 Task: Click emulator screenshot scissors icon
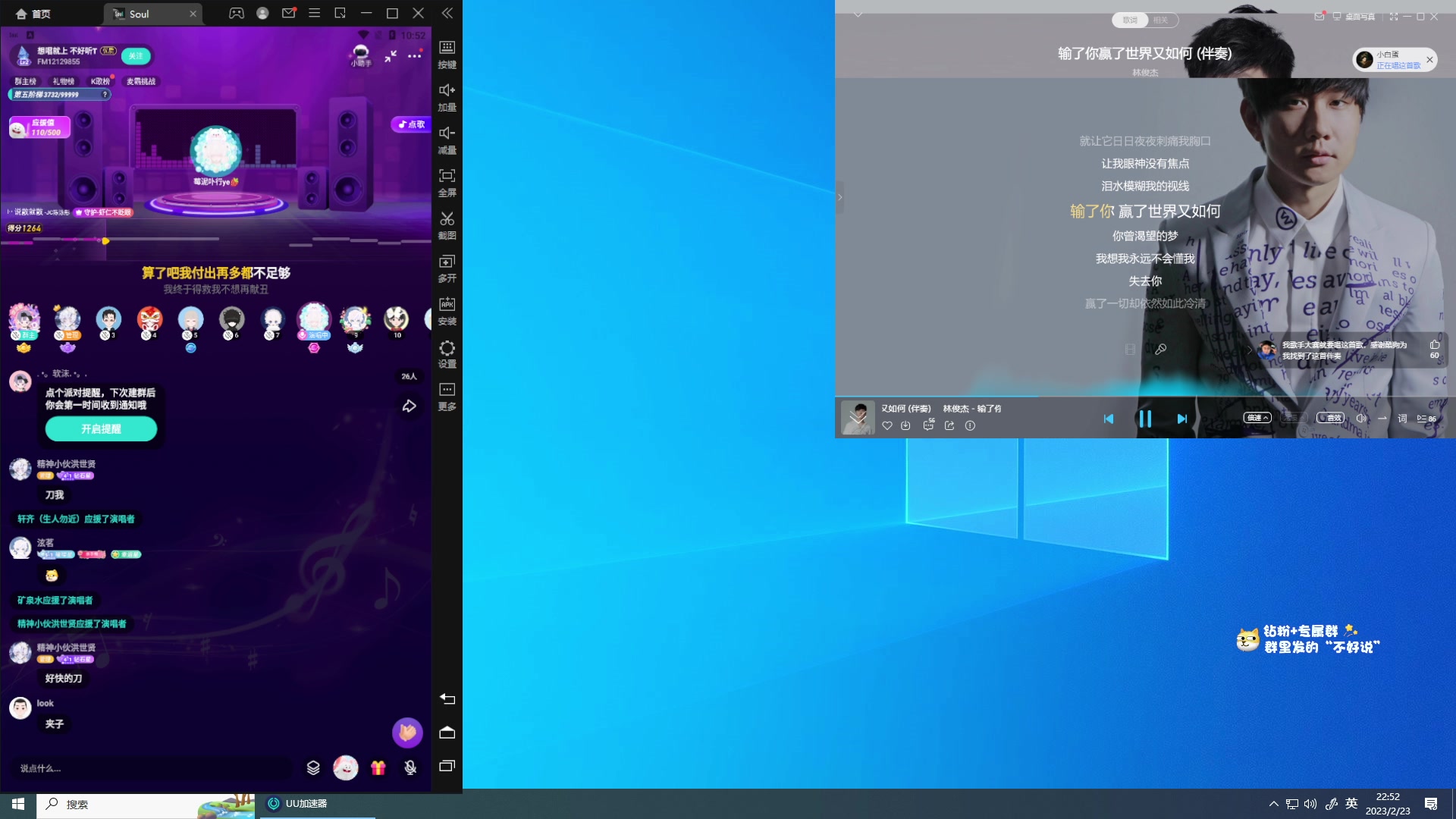tap(447, 219)
